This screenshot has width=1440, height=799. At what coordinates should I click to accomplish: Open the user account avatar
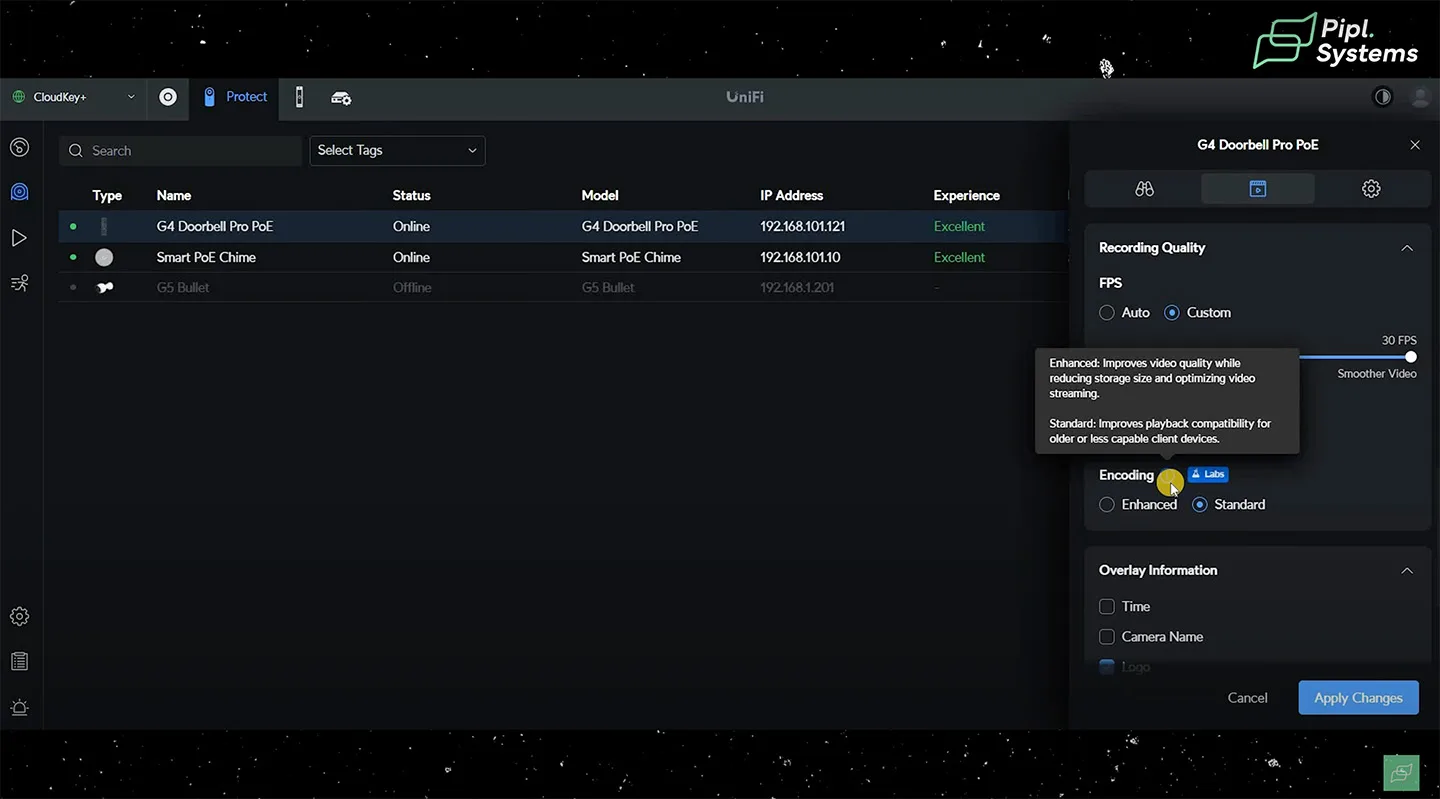[x=1420, y=97]
